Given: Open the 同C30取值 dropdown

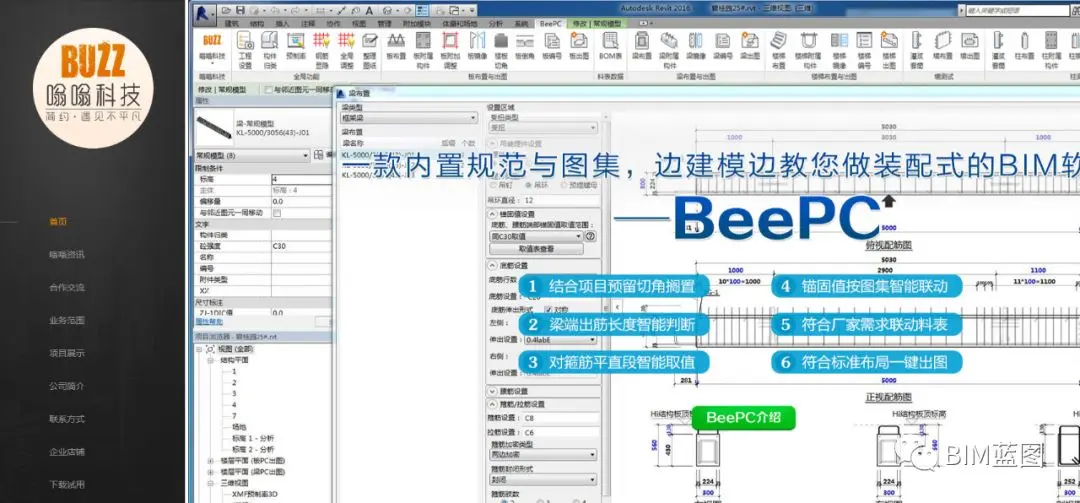Looking at the screenshot, I should [537, 236].
